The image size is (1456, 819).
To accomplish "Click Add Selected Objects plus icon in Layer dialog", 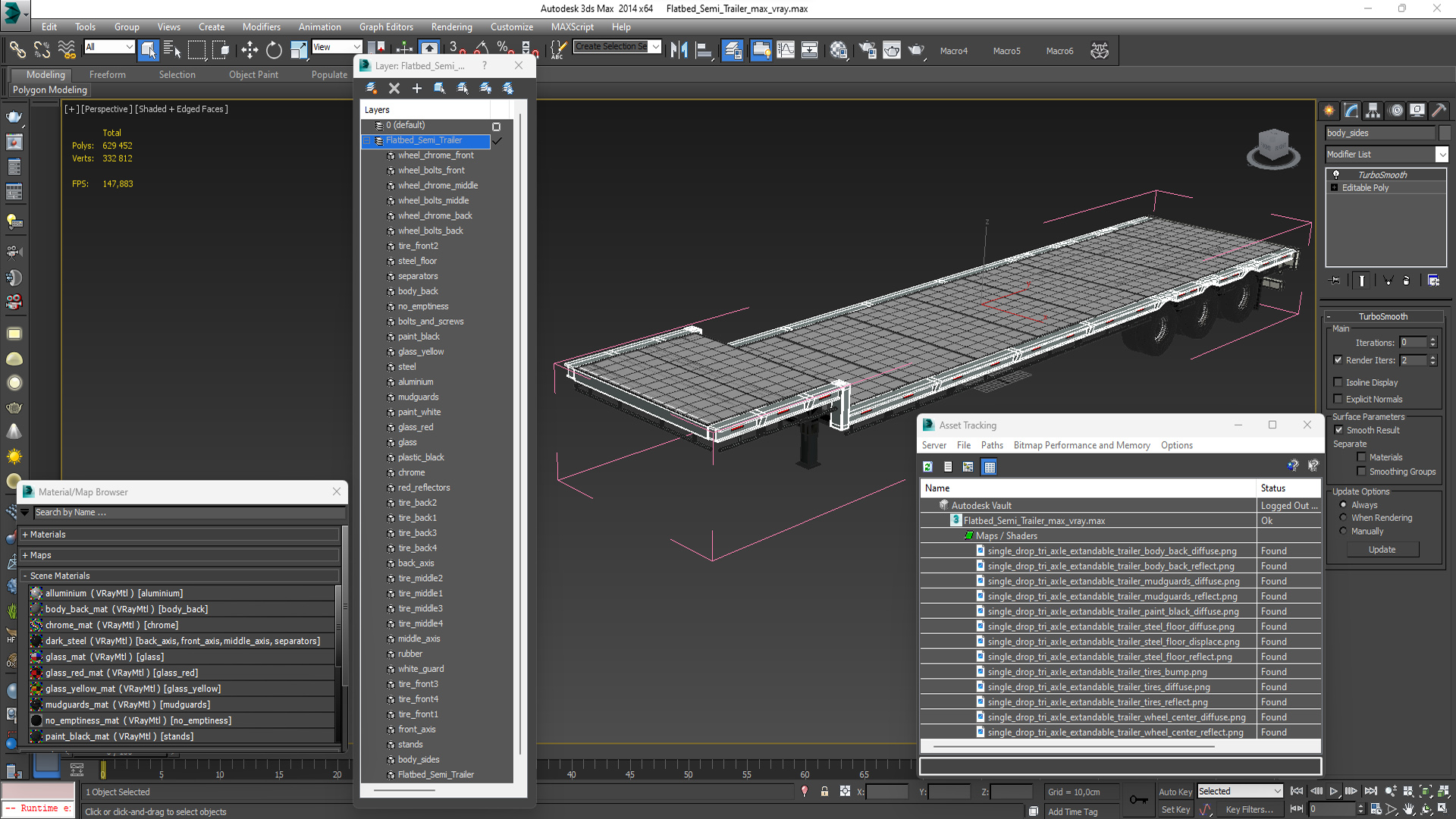I will 417,88.
